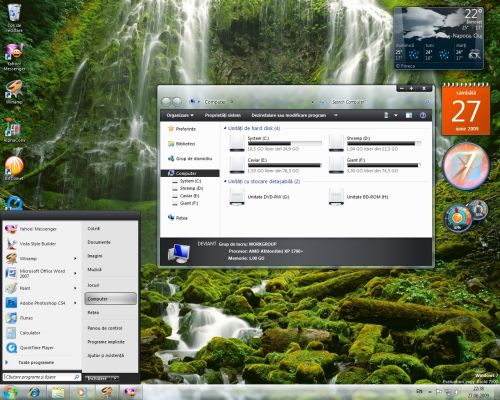Show more toolbar commands chevron

click(x=336, y=115)
